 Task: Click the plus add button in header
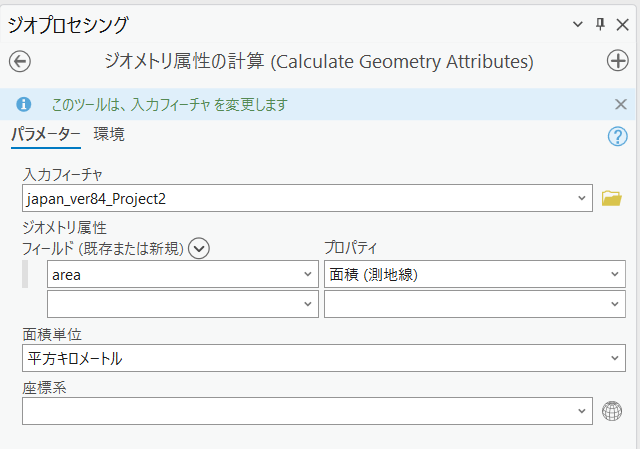click(618, 61)
